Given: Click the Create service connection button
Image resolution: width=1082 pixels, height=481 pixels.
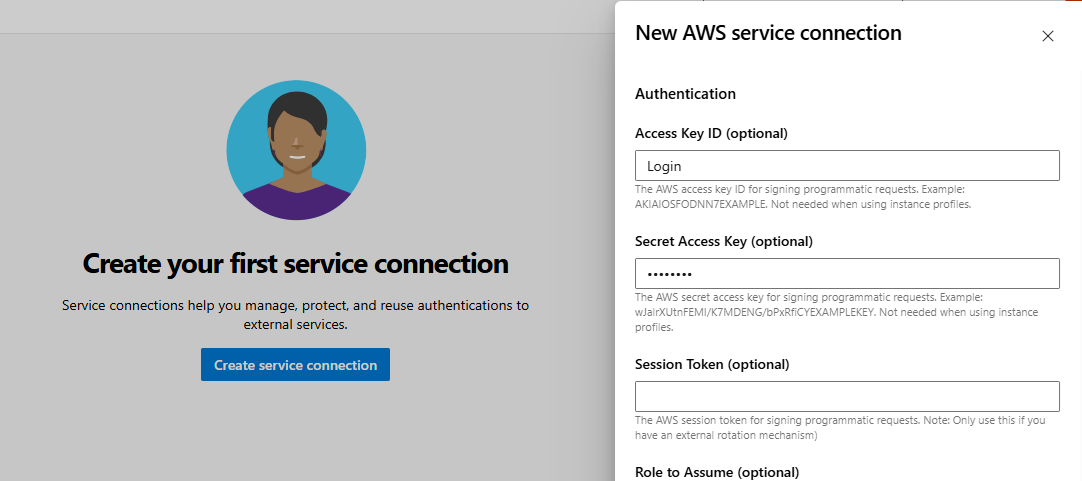Looking at the screenshot, I should (295, 364).
